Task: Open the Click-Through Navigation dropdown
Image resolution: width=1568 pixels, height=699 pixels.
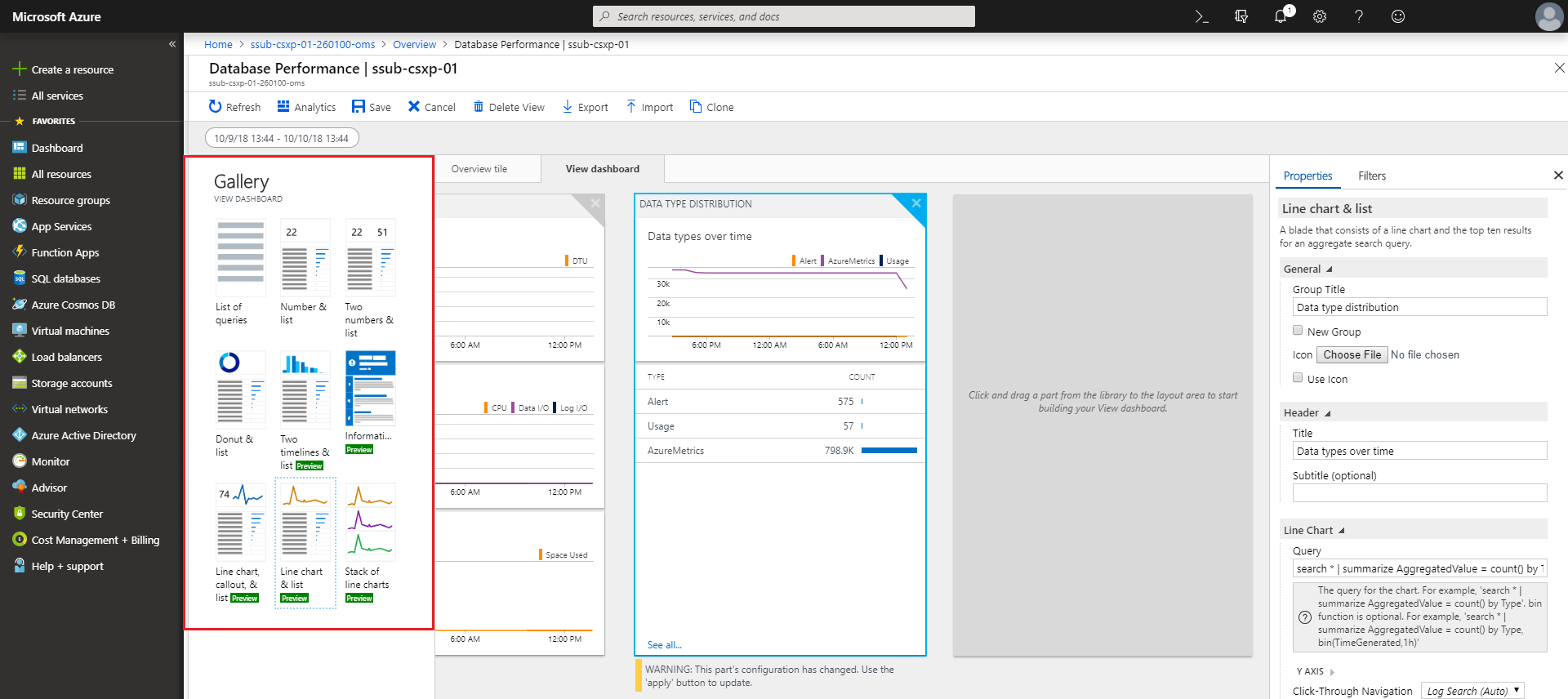Action: 1472,691
